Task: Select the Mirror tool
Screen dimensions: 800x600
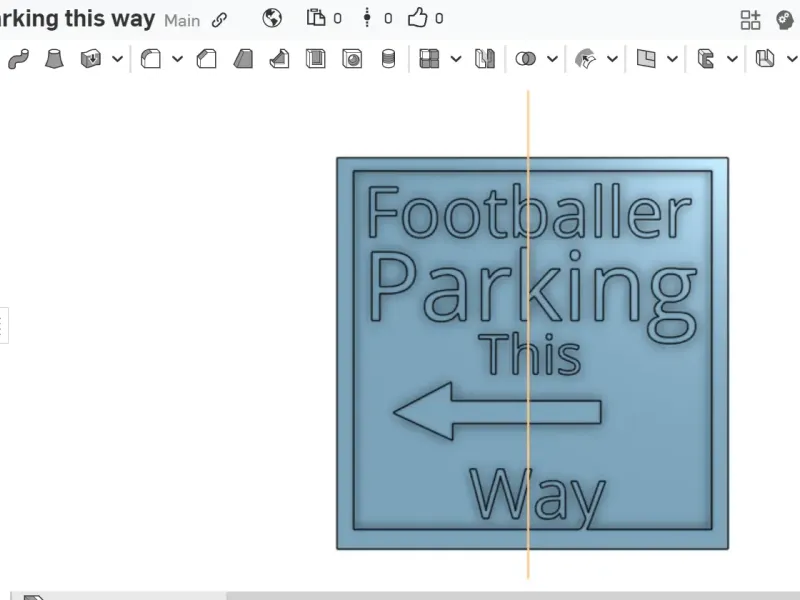Action: click(x=485, y=59)
